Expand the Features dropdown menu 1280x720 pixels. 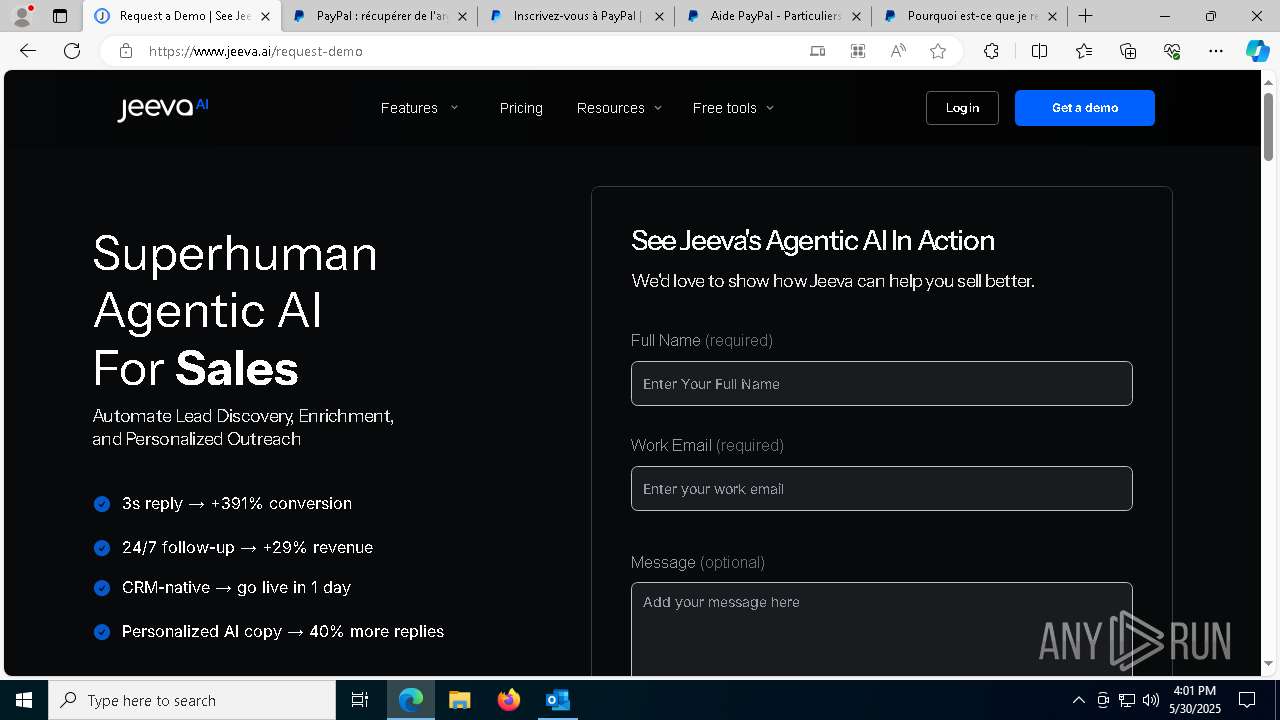tap(419, 108)
